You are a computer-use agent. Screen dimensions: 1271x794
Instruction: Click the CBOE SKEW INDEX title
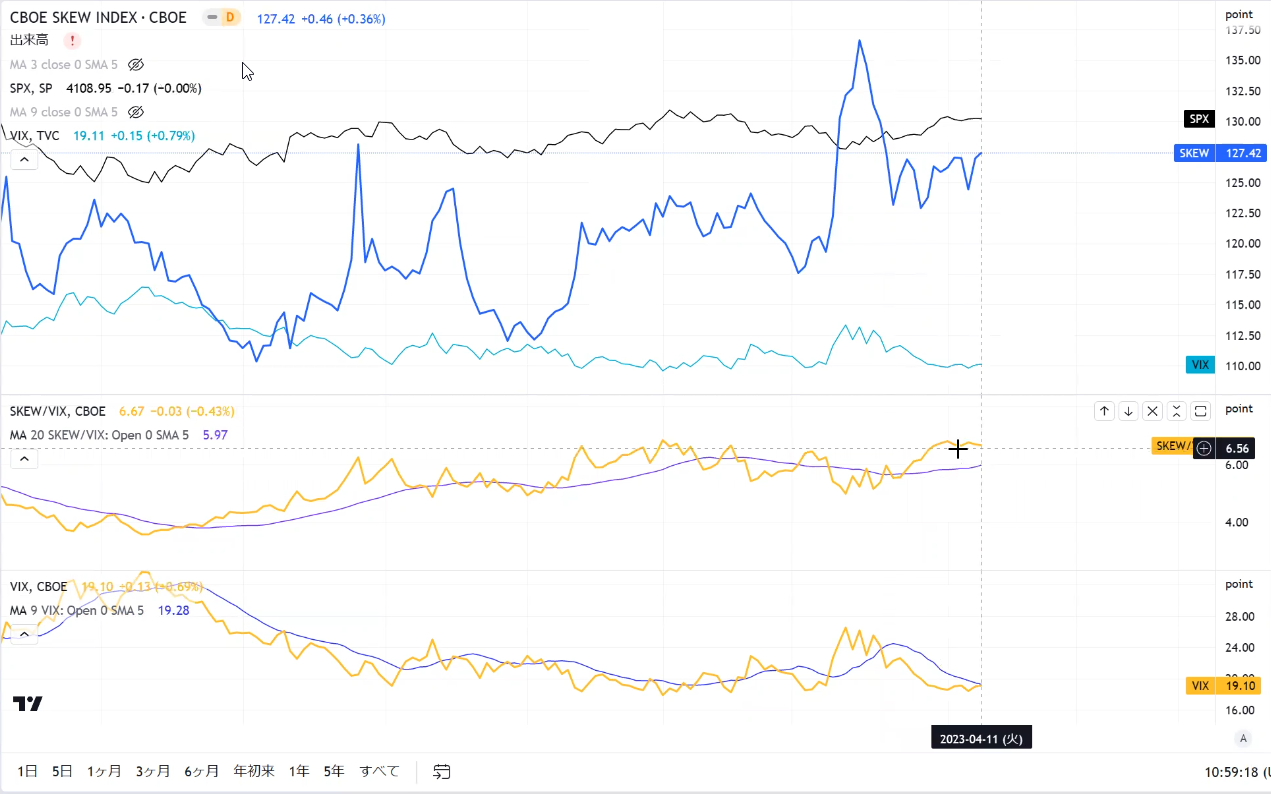(x=98, y=17)
